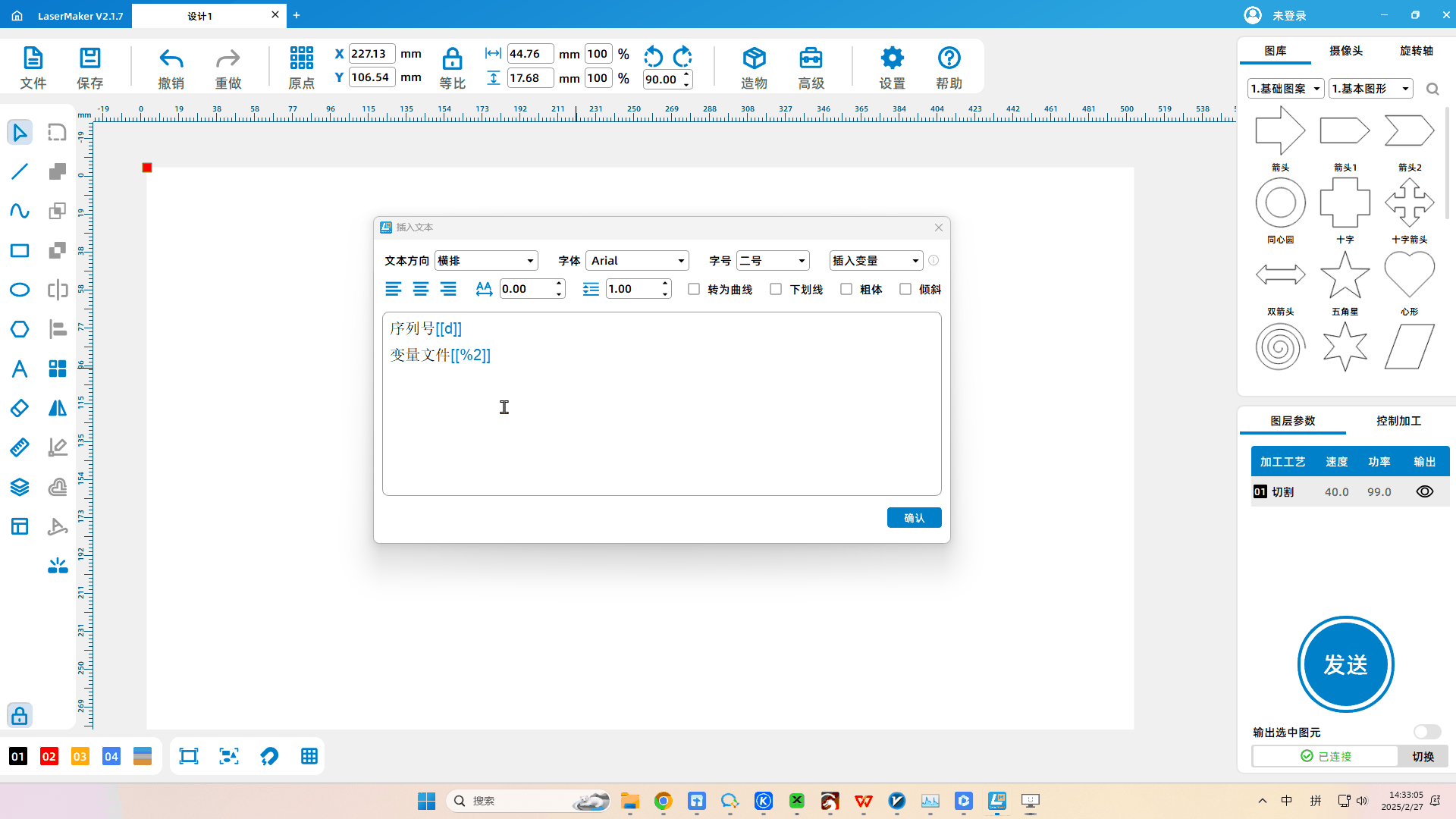The image size is (1456, 819).
Task: Open the 1.基本图形 subcategory dropdown
Action: tap(1373, 89)
